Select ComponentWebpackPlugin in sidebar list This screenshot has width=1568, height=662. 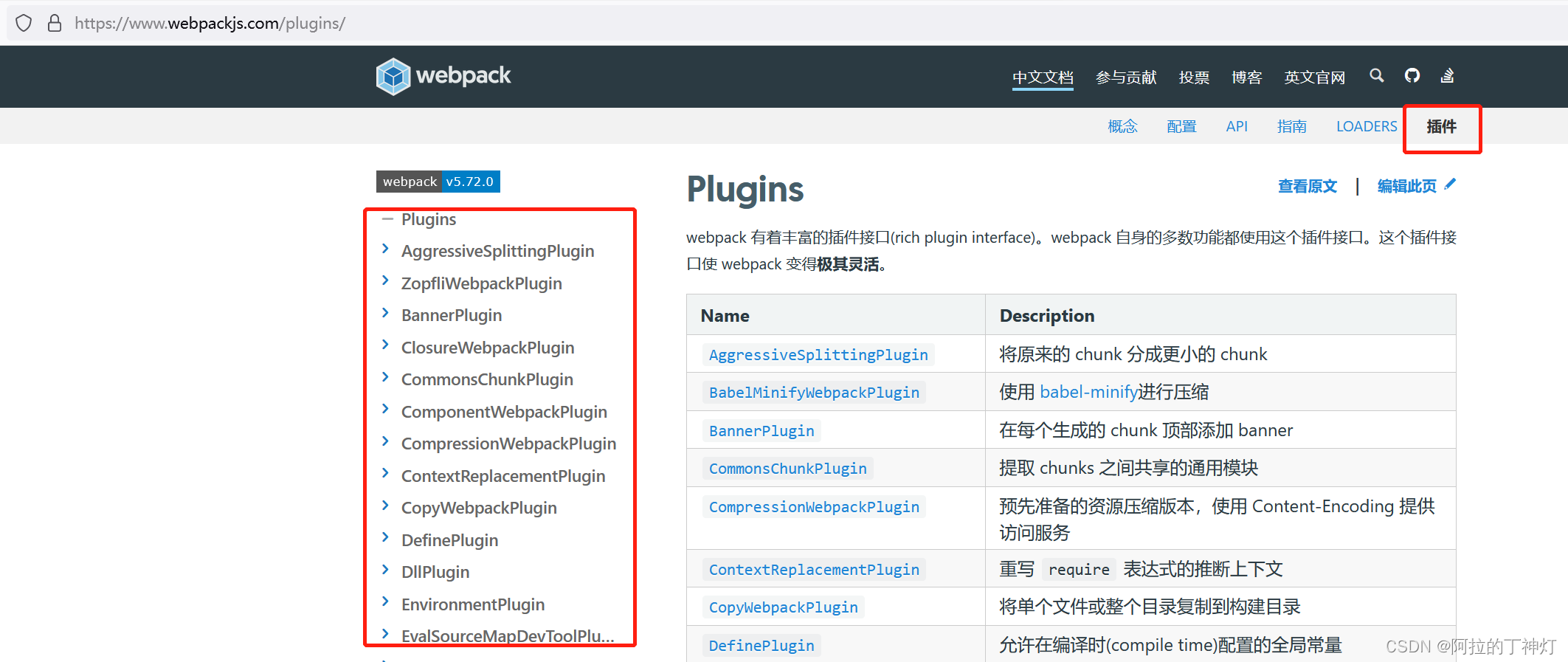pyautogui.click(x=504, y=412)
